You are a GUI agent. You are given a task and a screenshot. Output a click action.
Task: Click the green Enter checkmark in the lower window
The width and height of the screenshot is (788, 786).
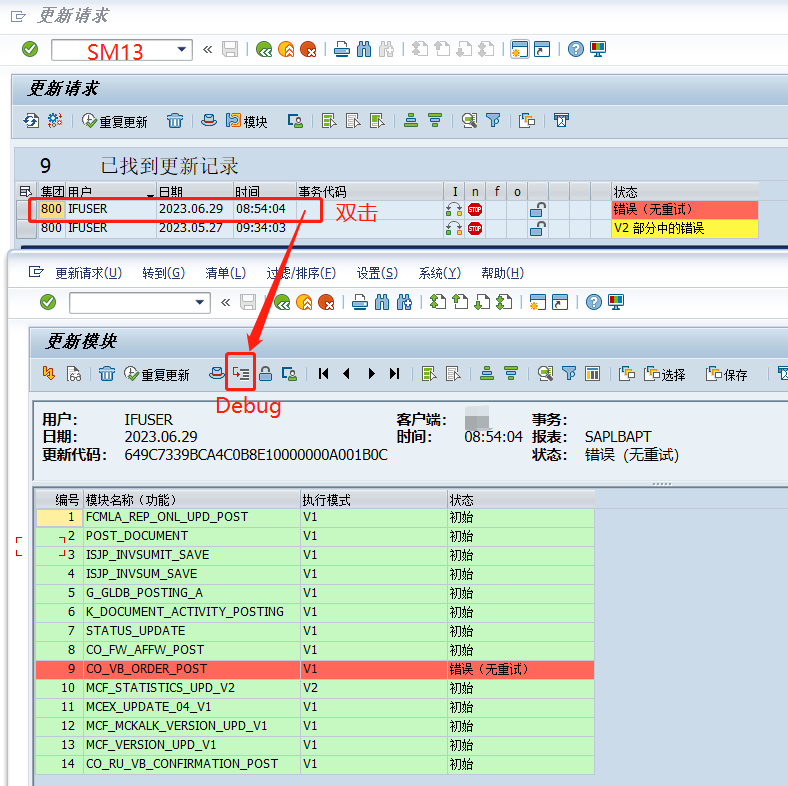click(48, 303)
